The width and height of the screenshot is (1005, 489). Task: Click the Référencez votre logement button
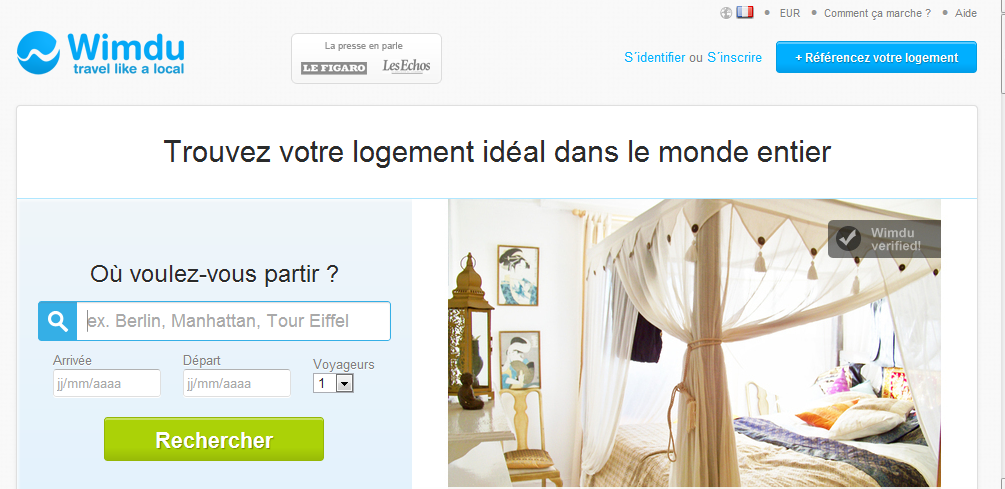(876, 57)
